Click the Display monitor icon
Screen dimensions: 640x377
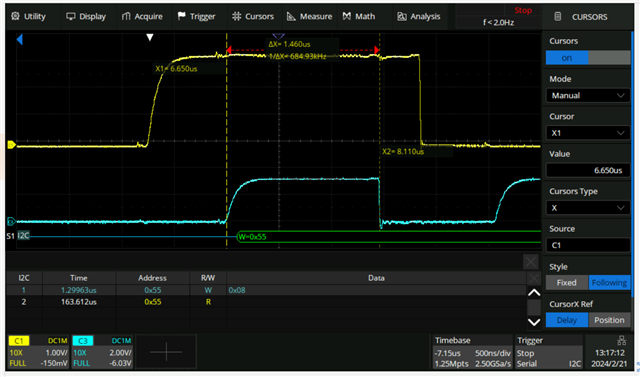tap(71, 16)
